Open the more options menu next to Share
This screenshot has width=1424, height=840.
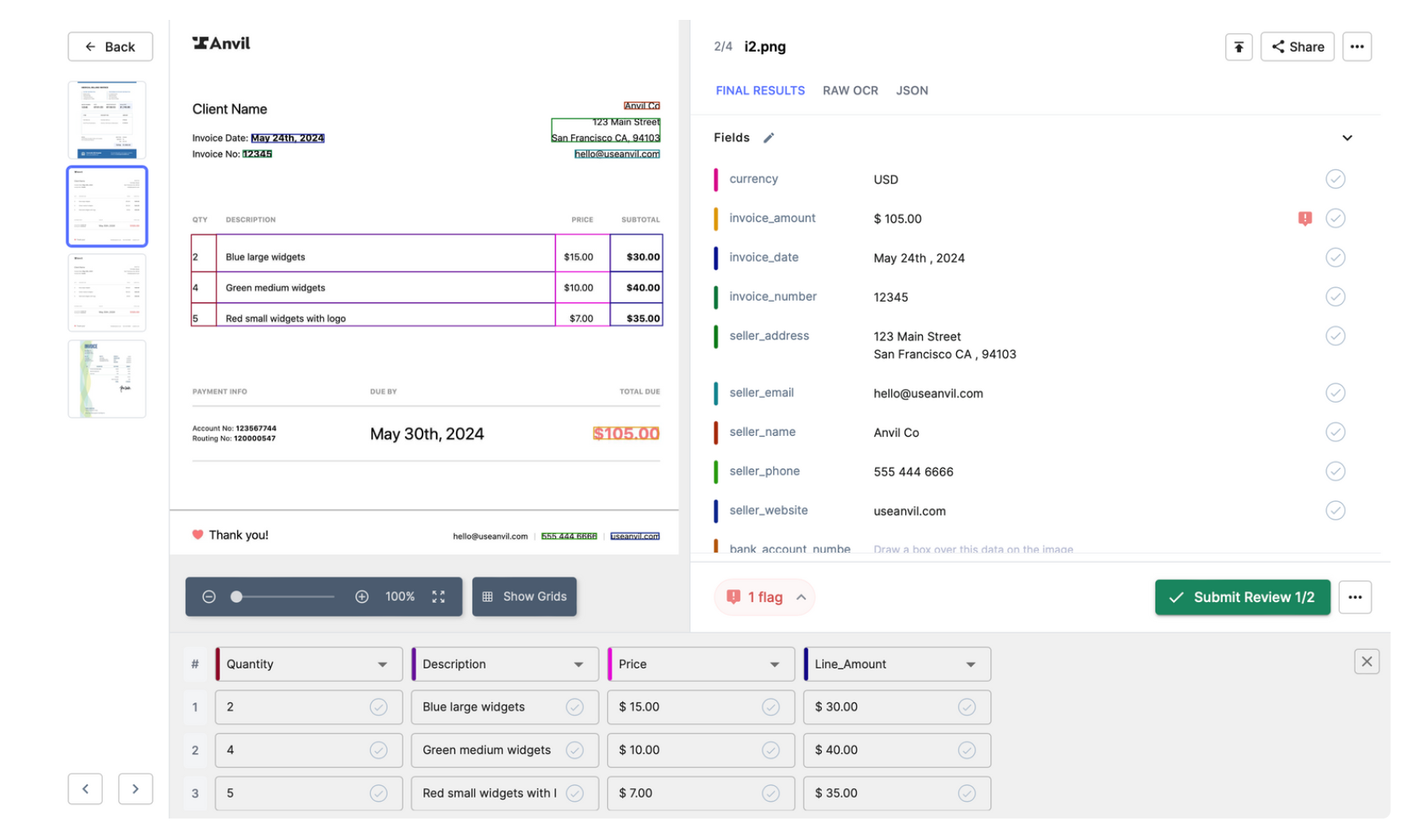[1356, 47]
